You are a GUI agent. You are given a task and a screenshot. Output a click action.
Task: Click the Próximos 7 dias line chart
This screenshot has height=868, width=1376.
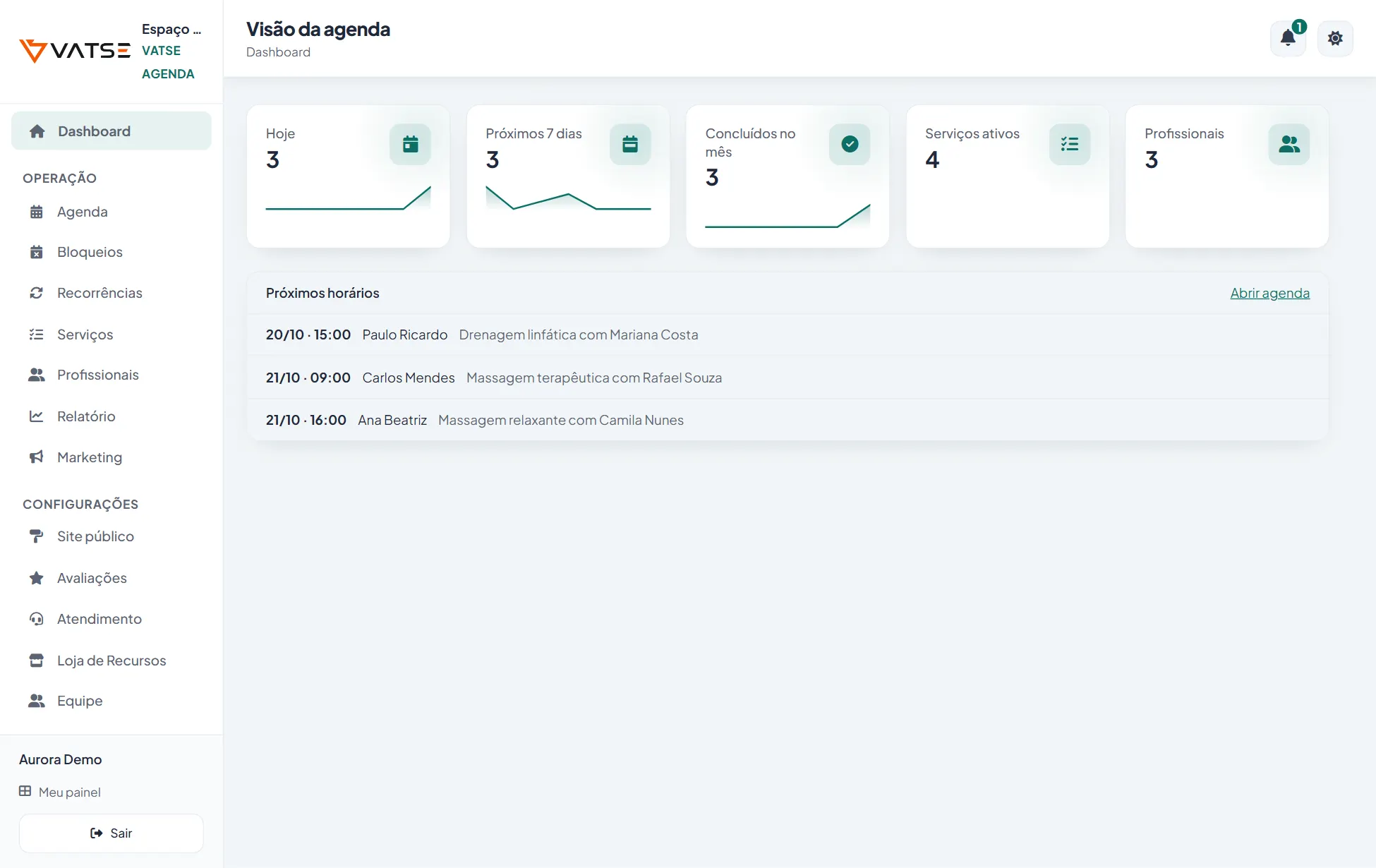coord(568,198)
